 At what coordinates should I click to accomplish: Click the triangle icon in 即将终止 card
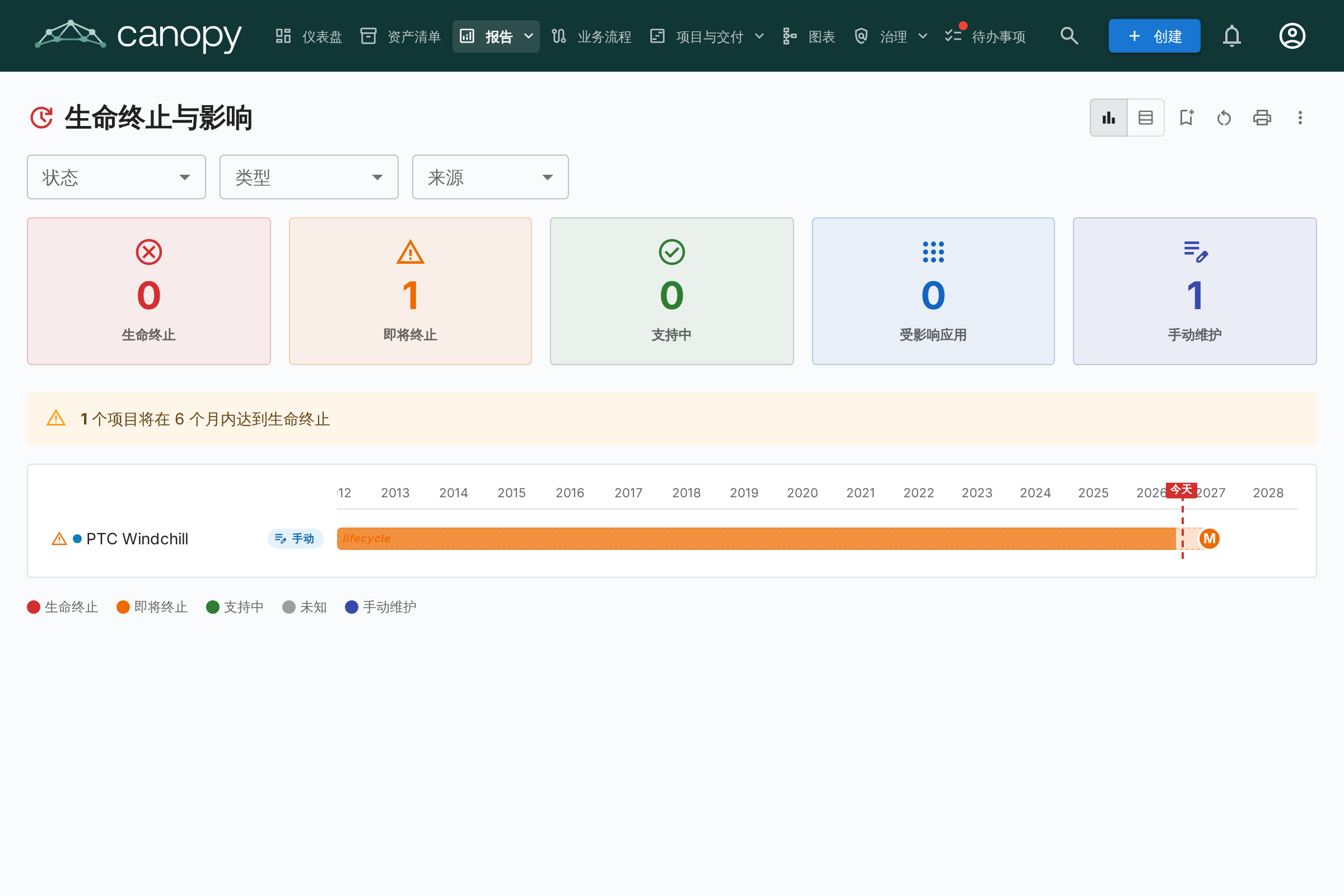[410, 252]
